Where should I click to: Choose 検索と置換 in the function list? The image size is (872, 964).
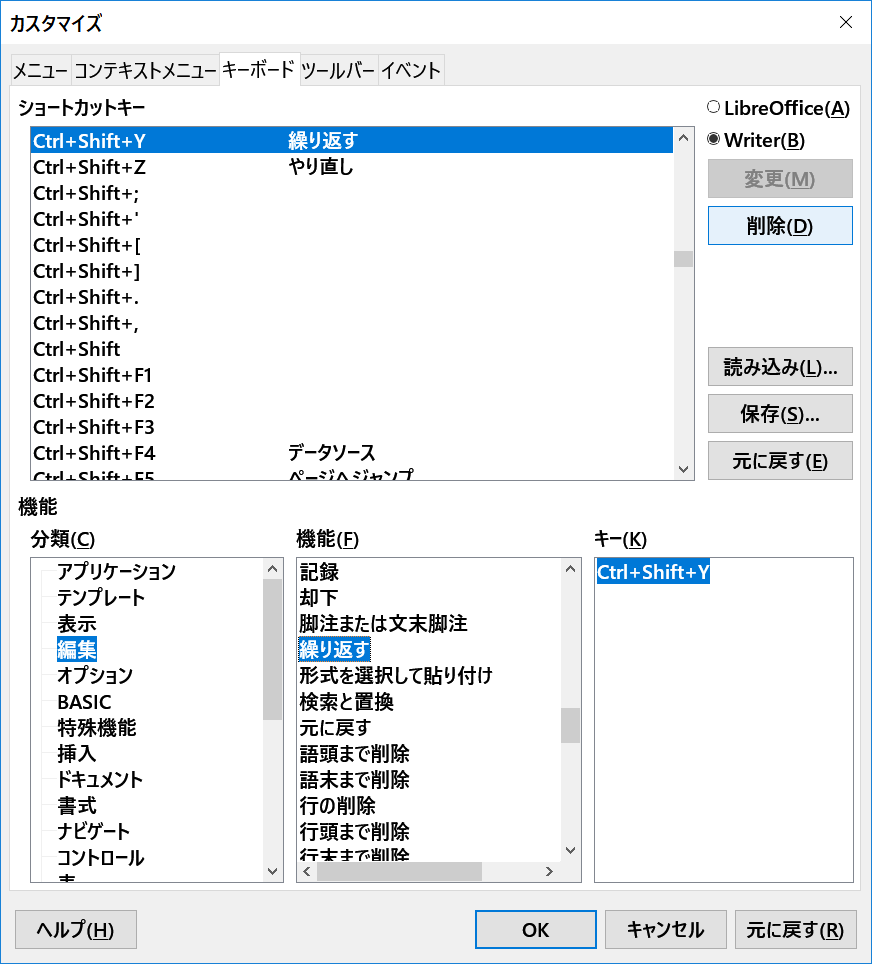[x=346, y=702]
